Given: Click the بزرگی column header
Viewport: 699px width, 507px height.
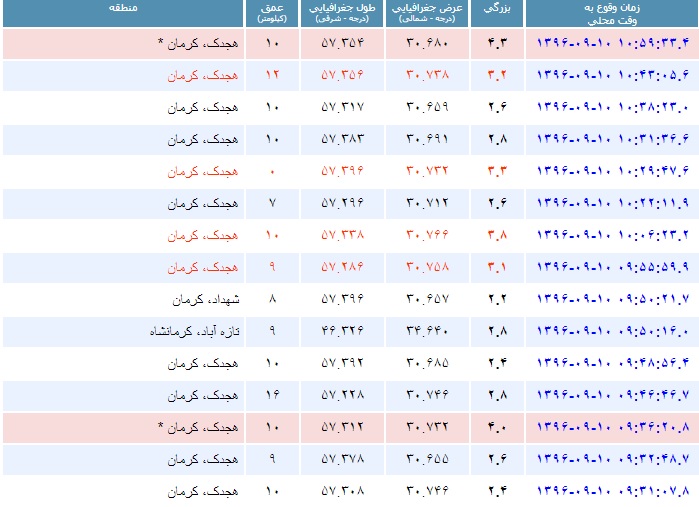Looking at the screenshot, I should click(497, 14).
